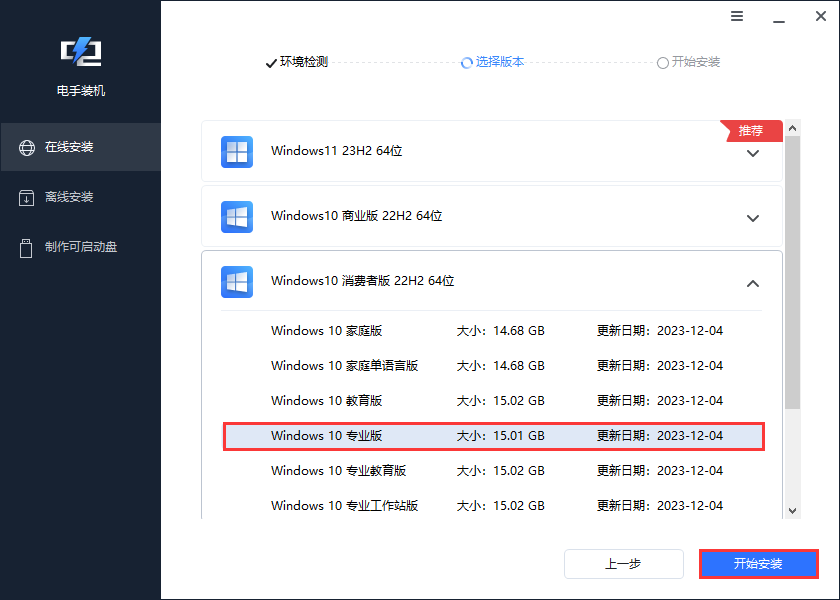Screen dimensions: 840x600
Task: Open the 制作可启动盘 tool
Action: click(x=80, y=248)
